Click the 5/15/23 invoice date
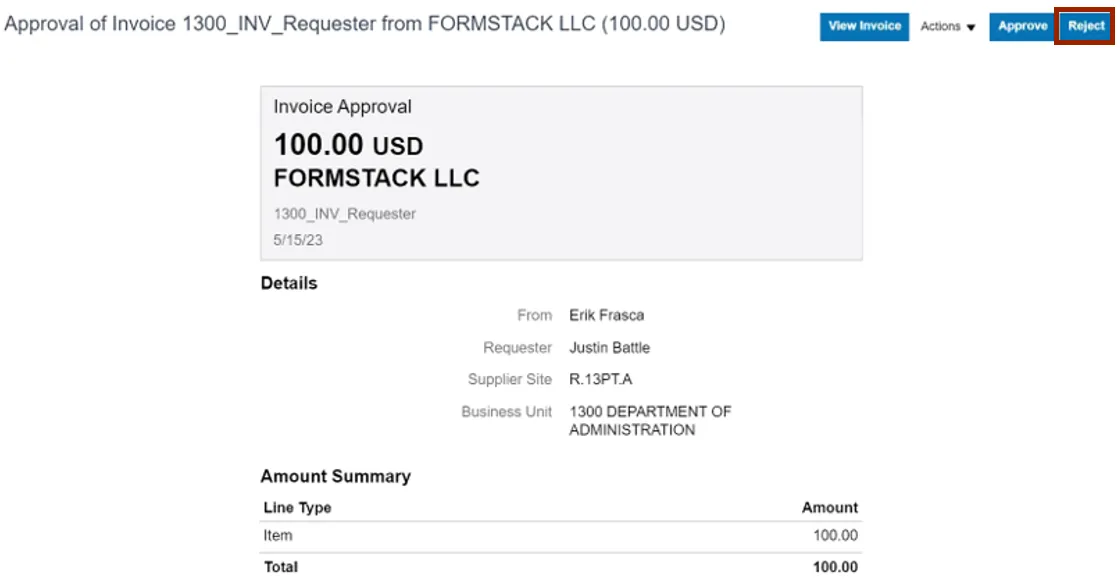 tap(298, 241)
